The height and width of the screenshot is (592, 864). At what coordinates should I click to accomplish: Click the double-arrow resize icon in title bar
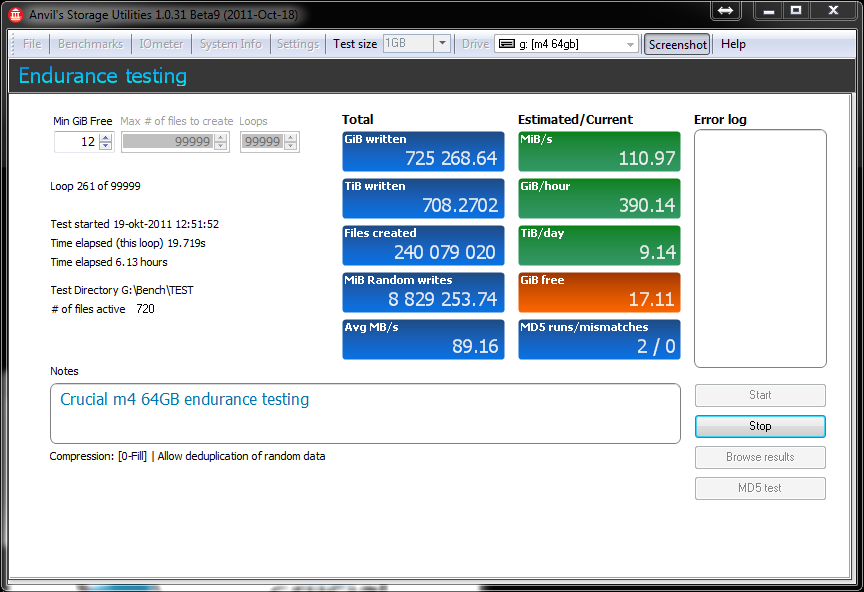pos(726,10)
